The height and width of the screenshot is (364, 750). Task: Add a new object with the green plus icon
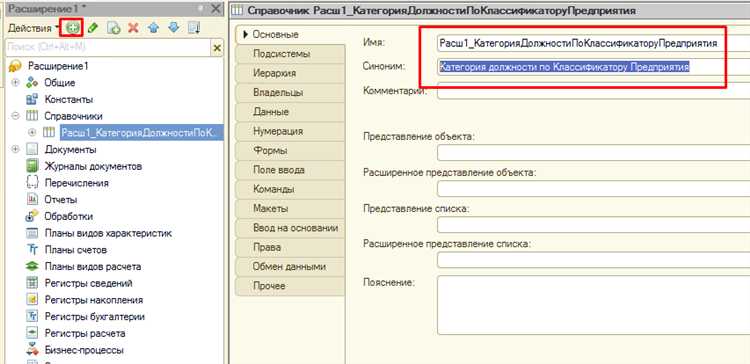(72, 28)
